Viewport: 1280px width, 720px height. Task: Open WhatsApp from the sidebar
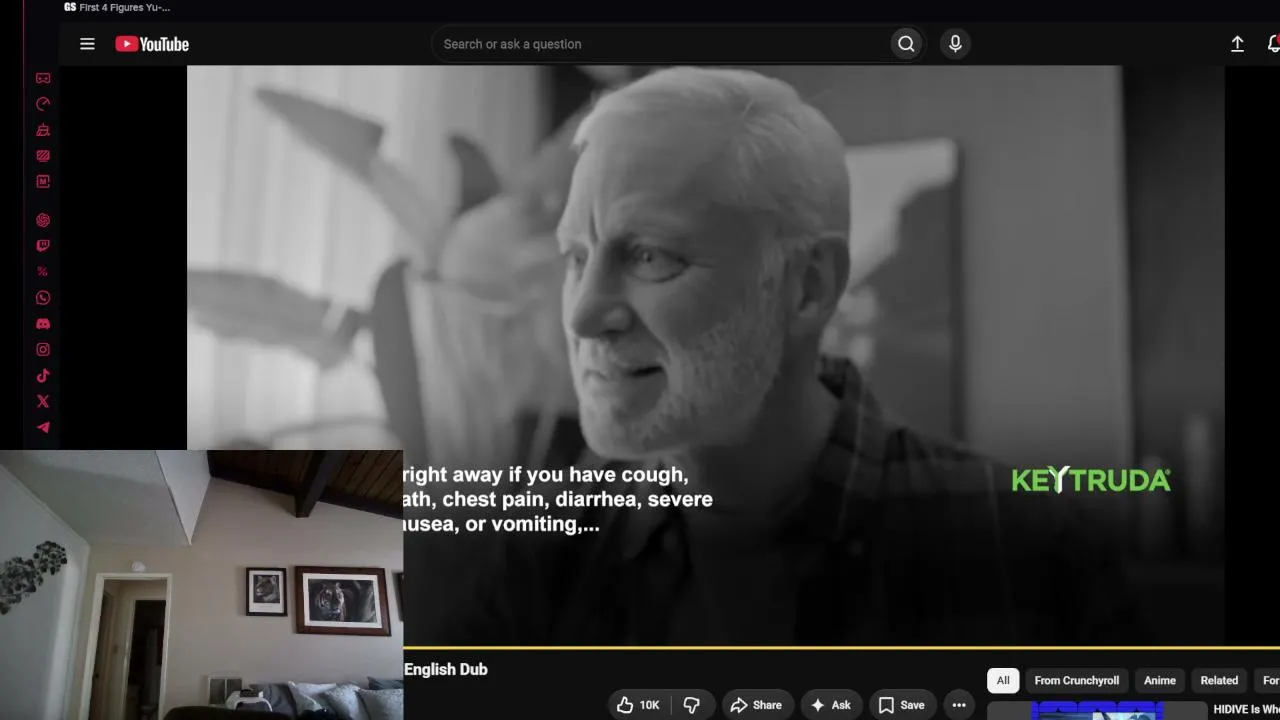tap(43, 298)
